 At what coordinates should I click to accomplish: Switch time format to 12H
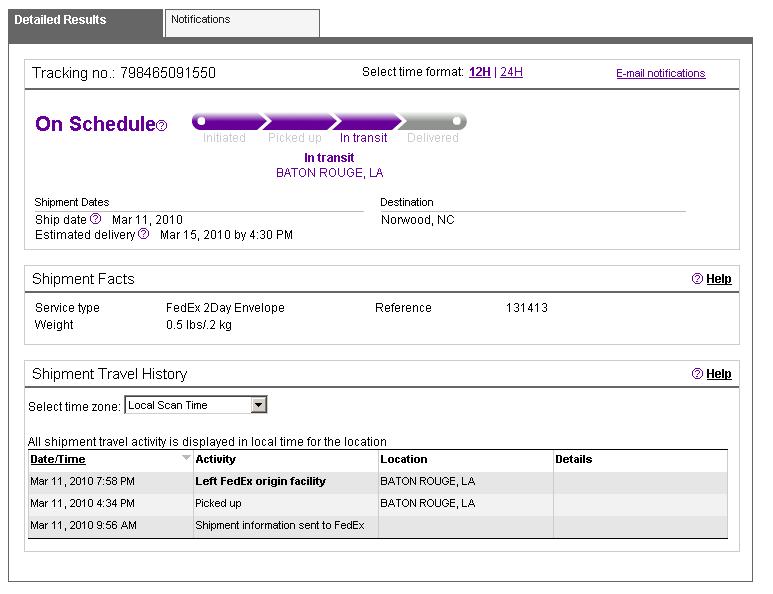480,72
